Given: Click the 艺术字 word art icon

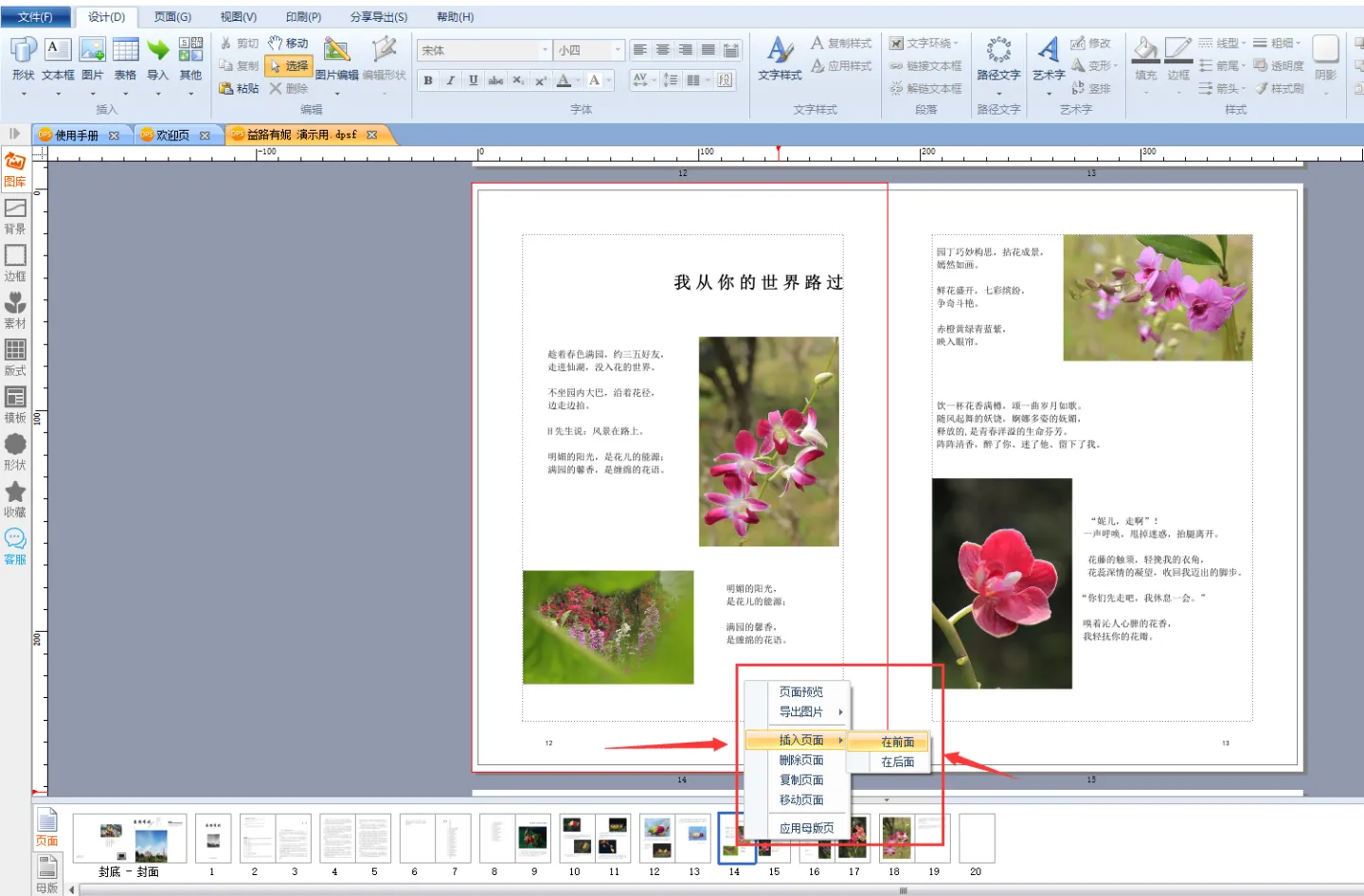Looking at the screenshot, I should click(1048, 51).
